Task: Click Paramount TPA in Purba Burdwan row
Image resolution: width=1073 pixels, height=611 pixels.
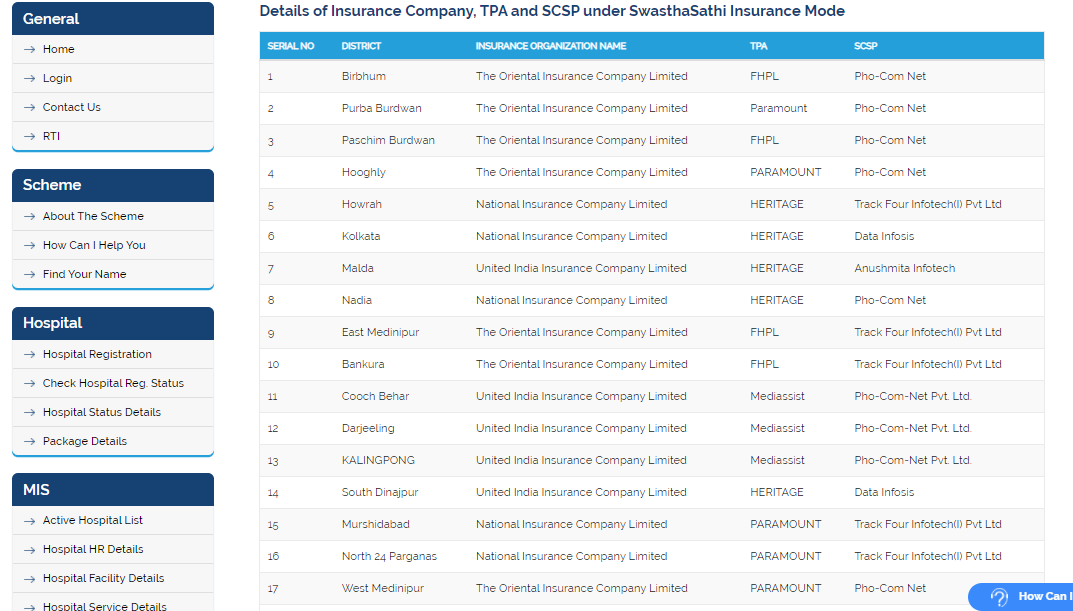Action: (779, 108)
